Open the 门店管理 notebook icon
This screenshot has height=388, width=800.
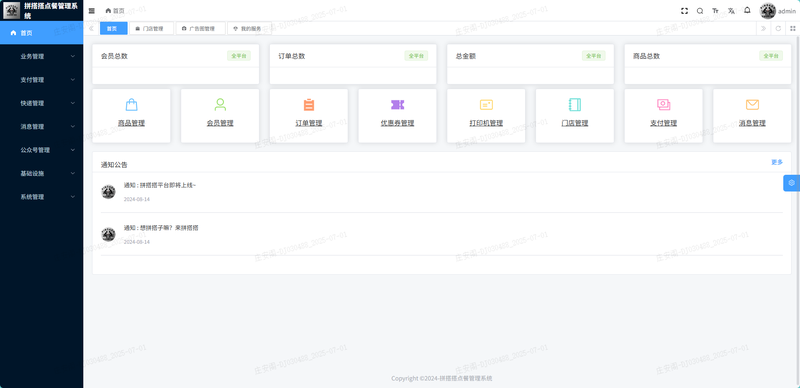click(575, 105)
